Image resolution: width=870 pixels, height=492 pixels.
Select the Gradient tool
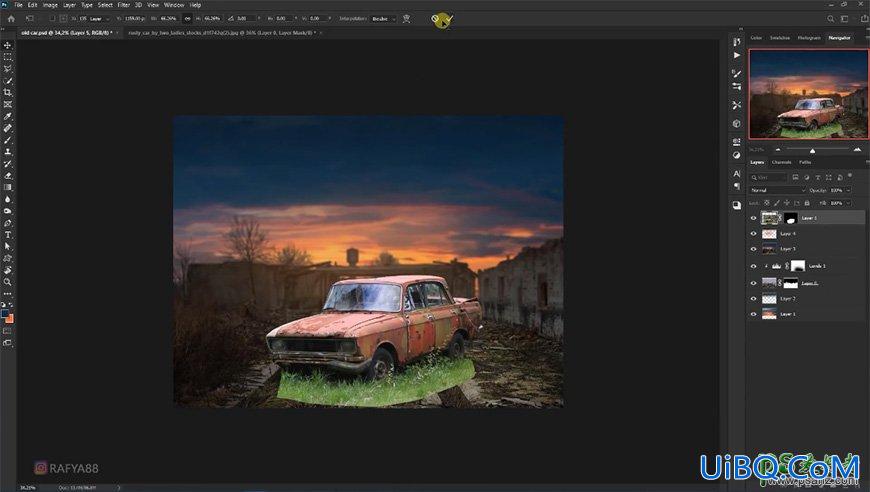8,187
